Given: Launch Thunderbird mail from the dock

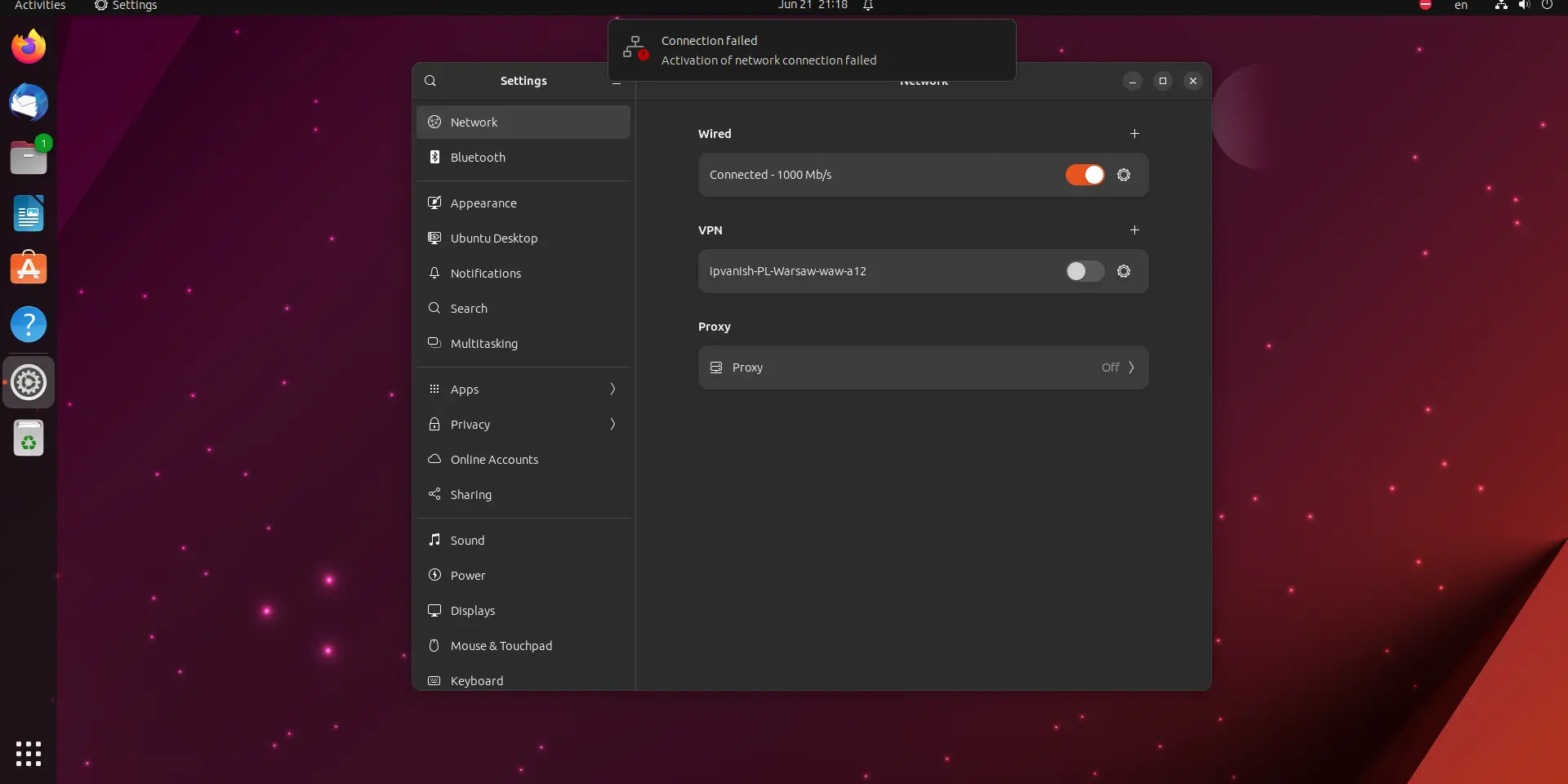Looking at the screenshot, I should [29, 103].
